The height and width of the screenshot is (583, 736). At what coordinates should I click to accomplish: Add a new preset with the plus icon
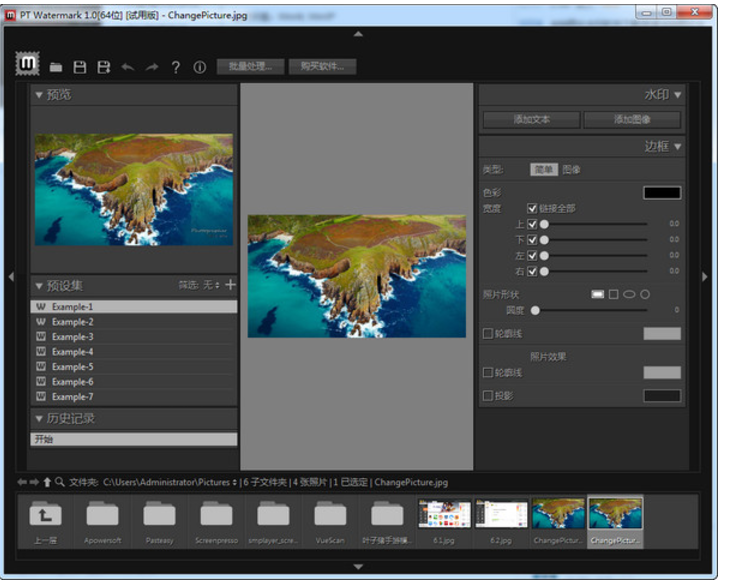tap(230, 284)
